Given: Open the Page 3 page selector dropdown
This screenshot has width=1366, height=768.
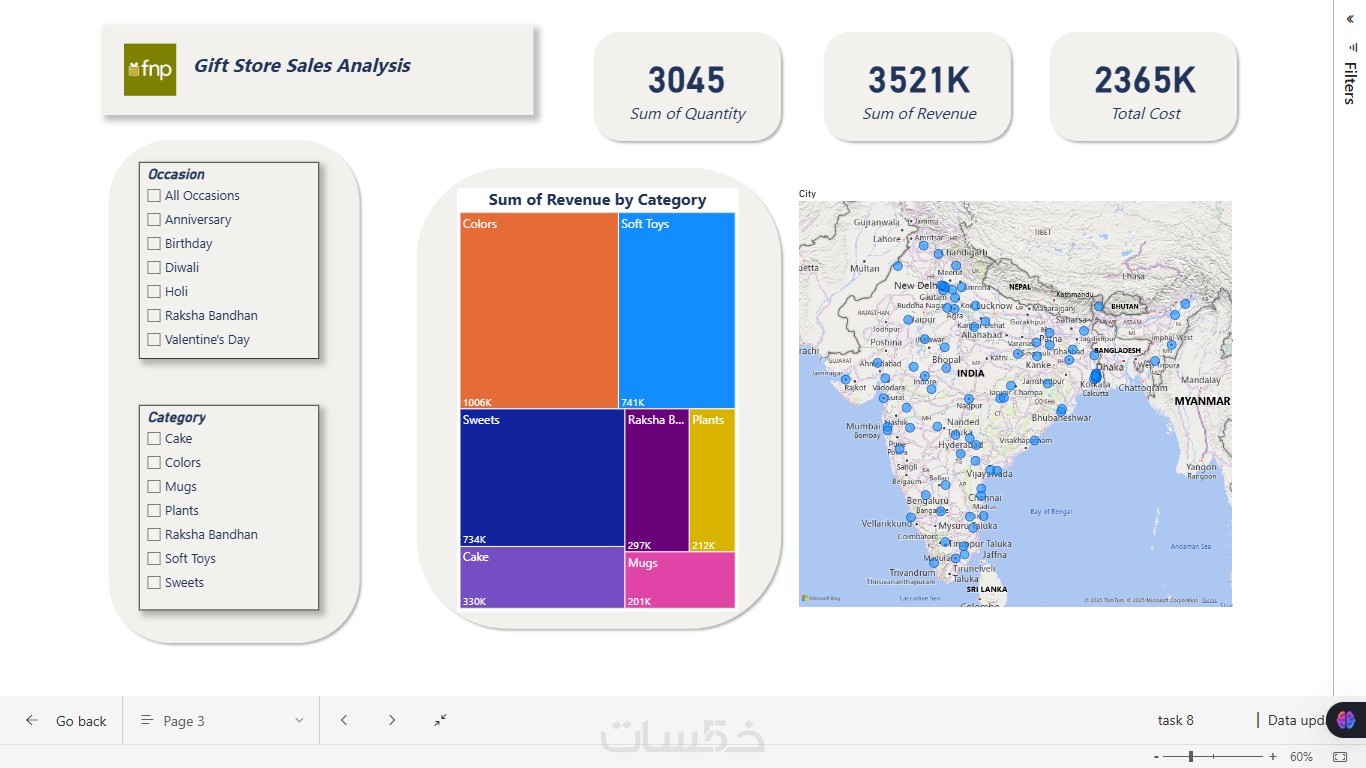Looking at the screenshot, I should tap(221, 721).
